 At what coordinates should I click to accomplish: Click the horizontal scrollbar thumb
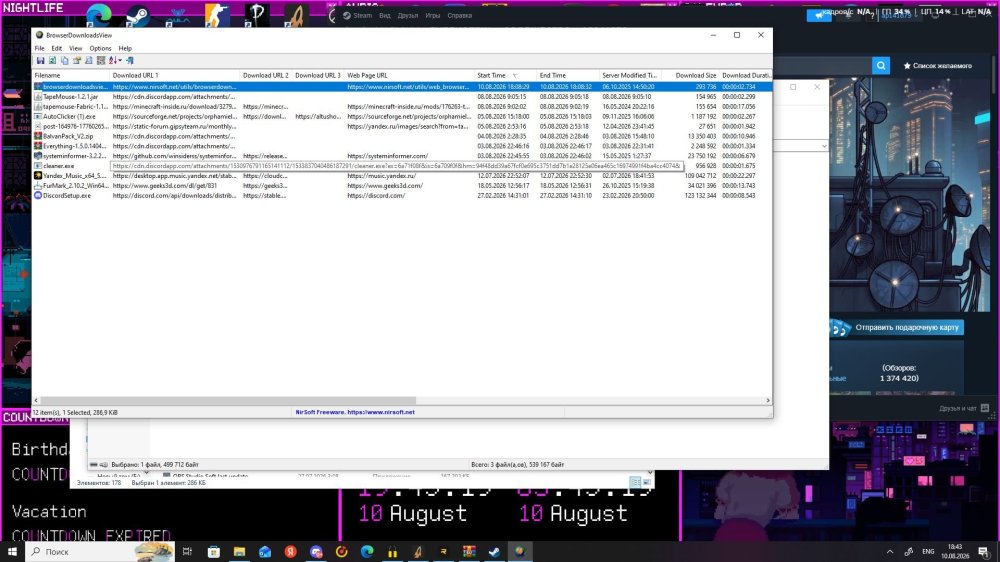pyautogui.click(x=228, y=401)
